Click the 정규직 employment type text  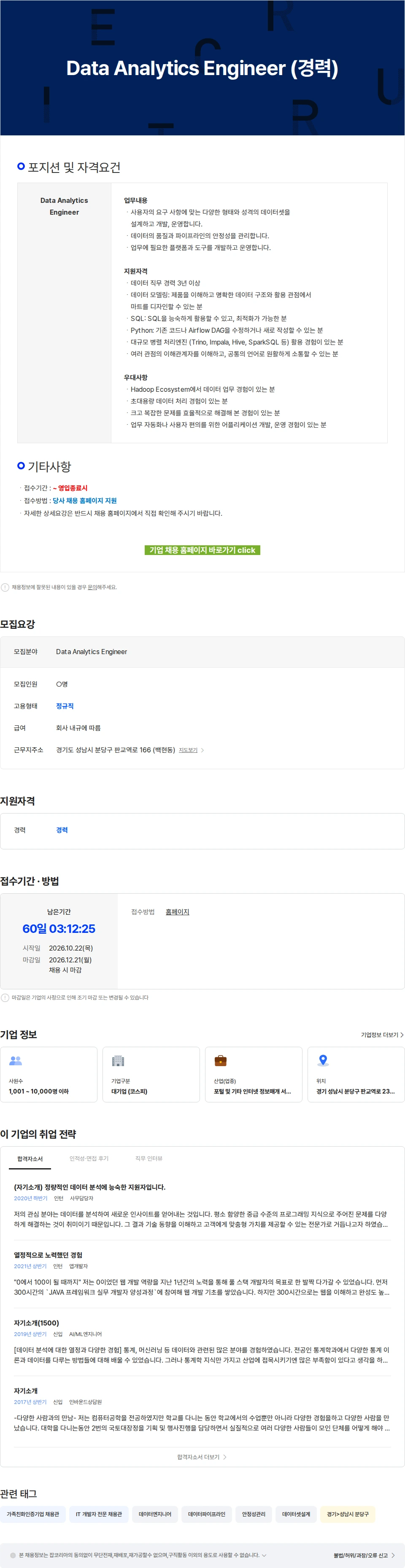coord(65,706)
